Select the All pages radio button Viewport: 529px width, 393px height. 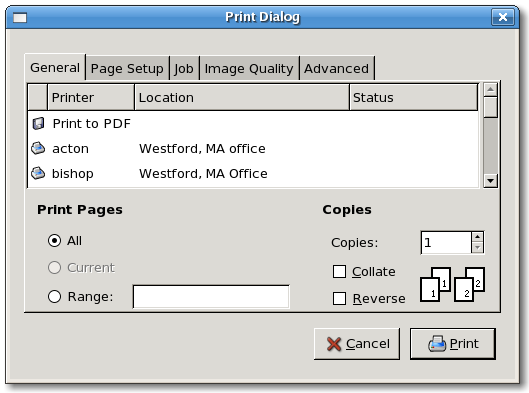(54, 241)
